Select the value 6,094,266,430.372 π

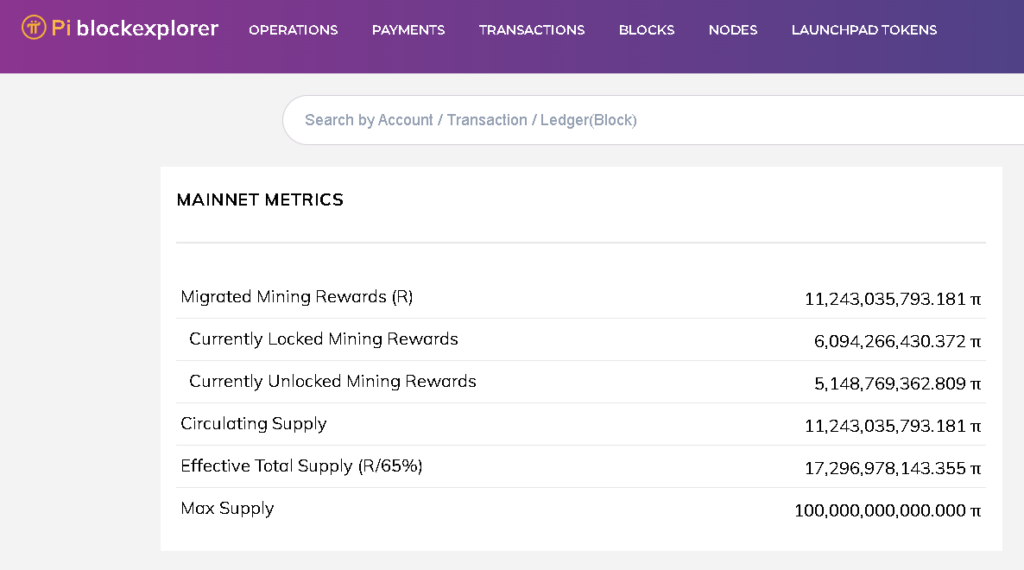point(897,341)
